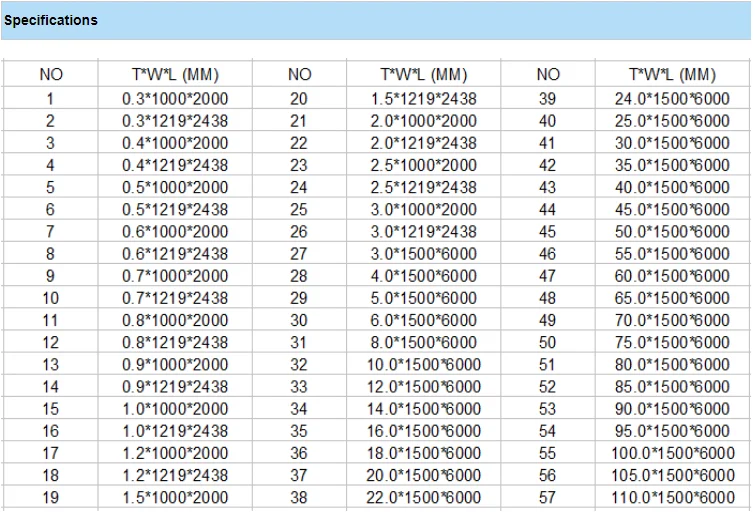This screenshot has width=755, height=513.
Task: Click the 0.4*1000*2000 cell
Action: click(x=175, y=143)
